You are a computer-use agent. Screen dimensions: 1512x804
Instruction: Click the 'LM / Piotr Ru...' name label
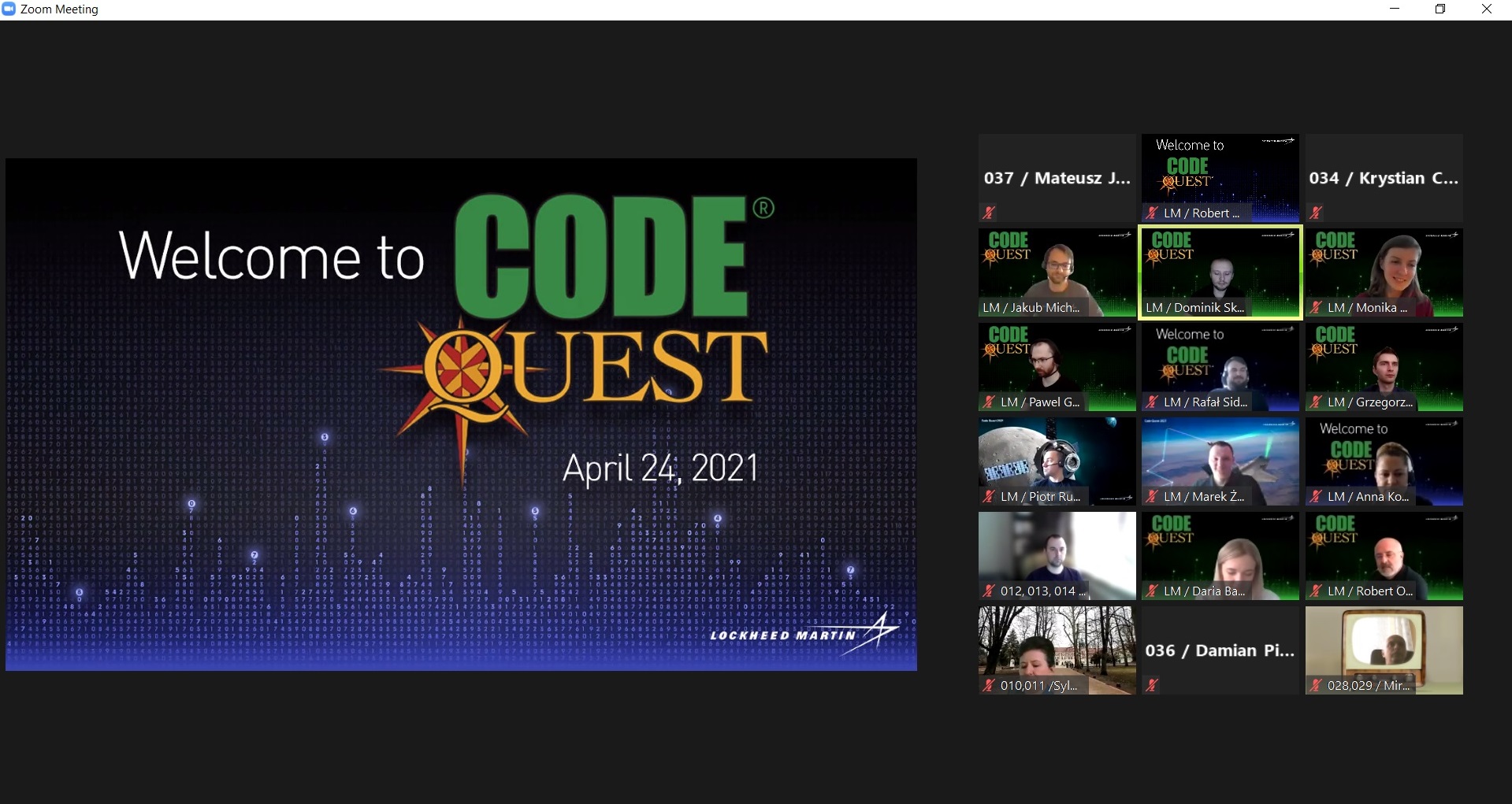[x=1040, y=497]
